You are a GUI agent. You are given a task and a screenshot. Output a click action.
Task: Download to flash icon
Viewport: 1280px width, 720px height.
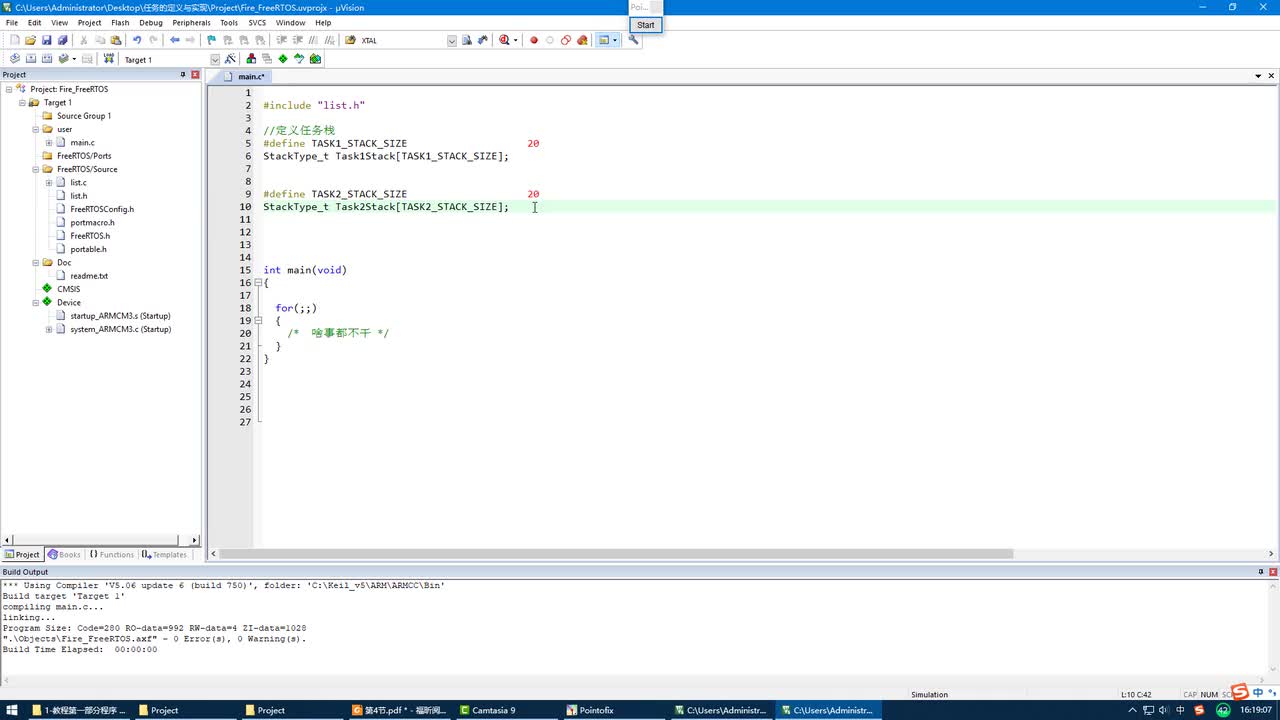(x=109, y=59)
